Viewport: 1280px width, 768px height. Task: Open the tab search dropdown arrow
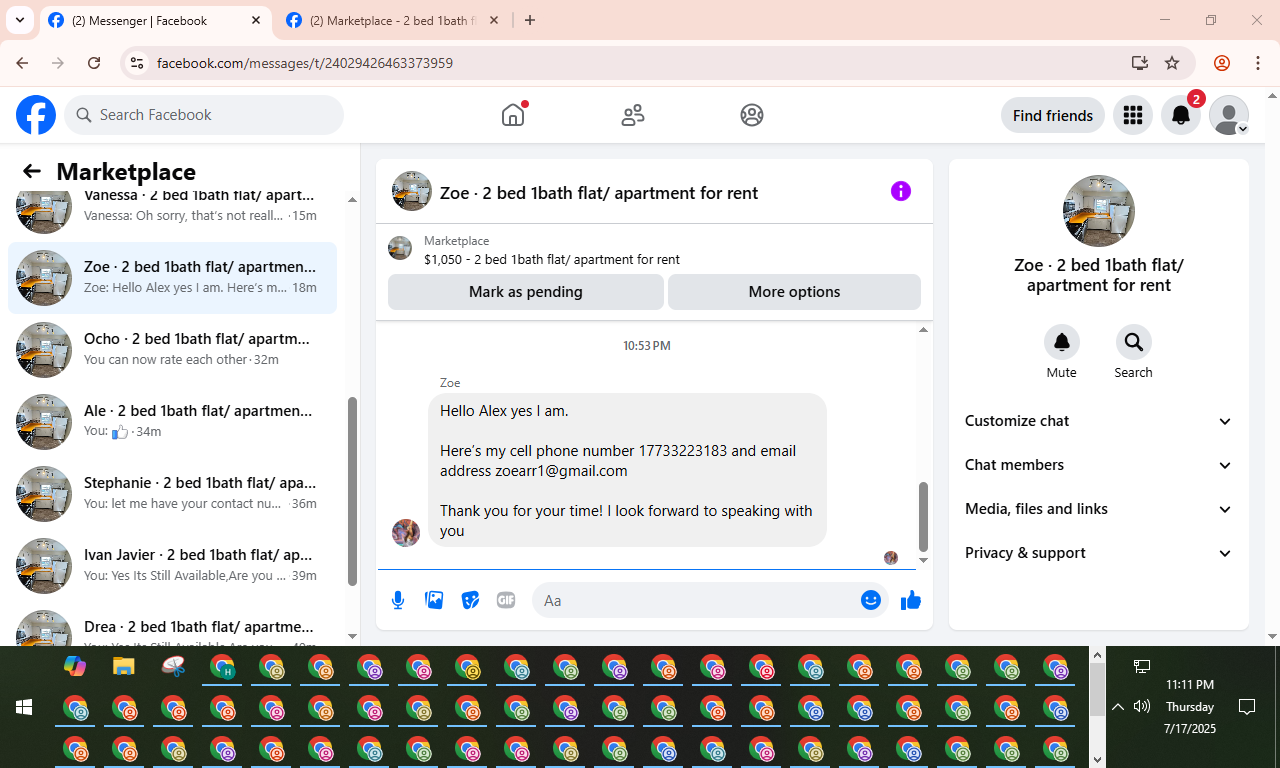(x=19, y=20)
